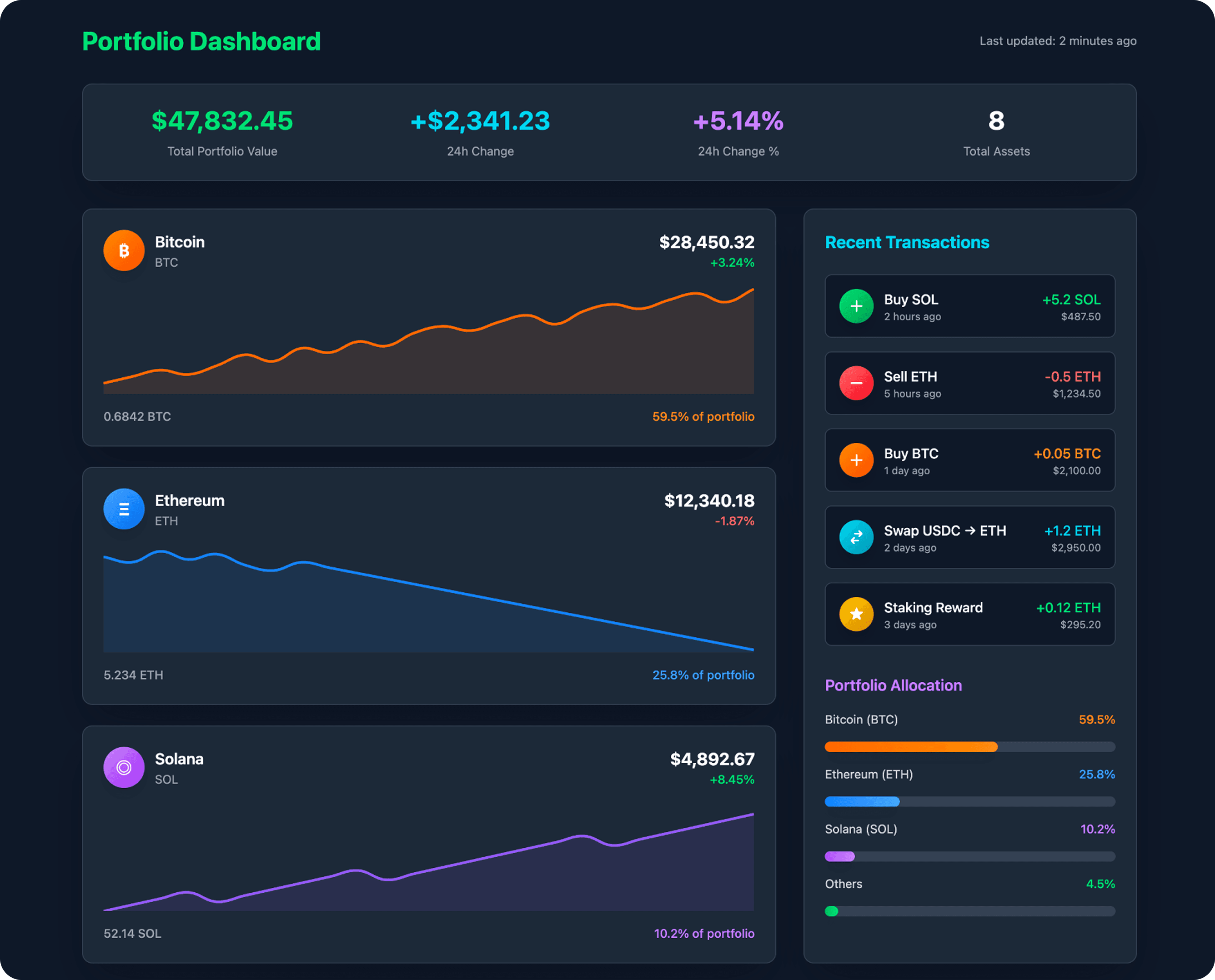Click the orange Bitcoin coin icon

coord(124,250)
